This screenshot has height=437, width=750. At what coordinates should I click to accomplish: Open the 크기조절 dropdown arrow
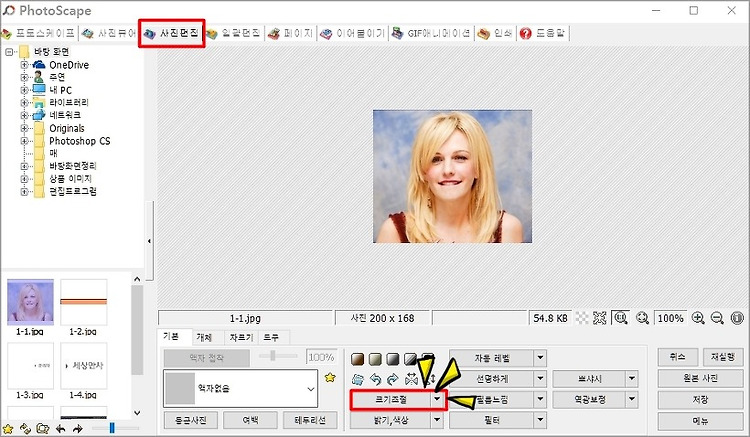point(437,399)
